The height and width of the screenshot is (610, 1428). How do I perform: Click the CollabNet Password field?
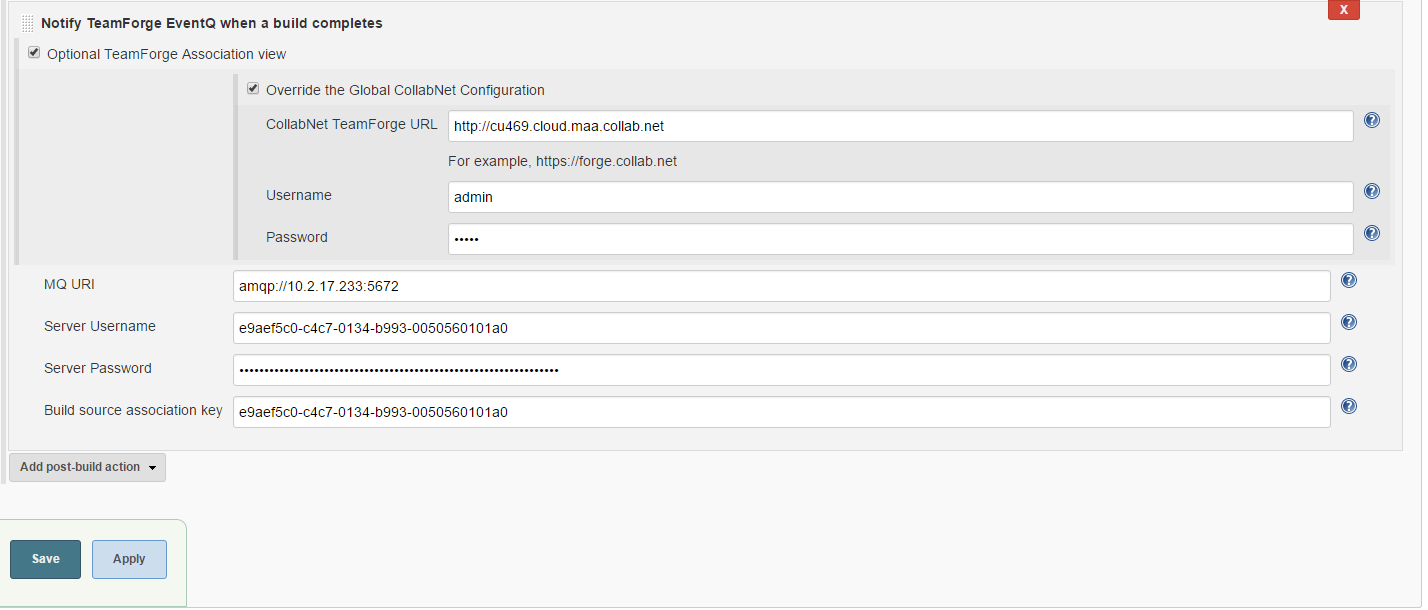900,239
